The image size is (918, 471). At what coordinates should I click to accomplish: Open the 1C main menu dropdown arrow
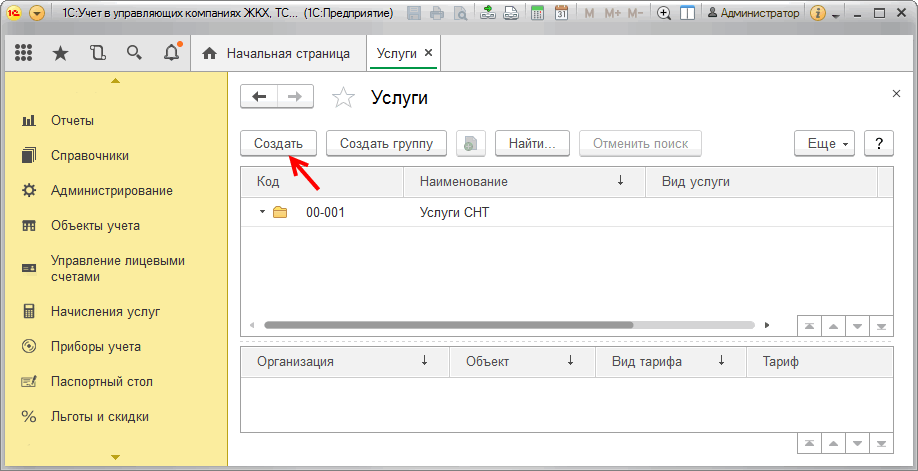point(36,13)
